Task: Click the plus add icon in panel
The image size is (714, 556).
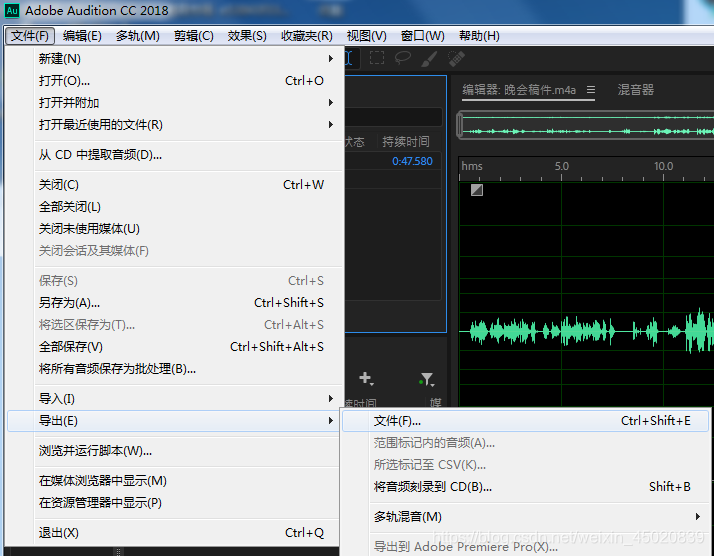Action: click(x=366, y=378)
